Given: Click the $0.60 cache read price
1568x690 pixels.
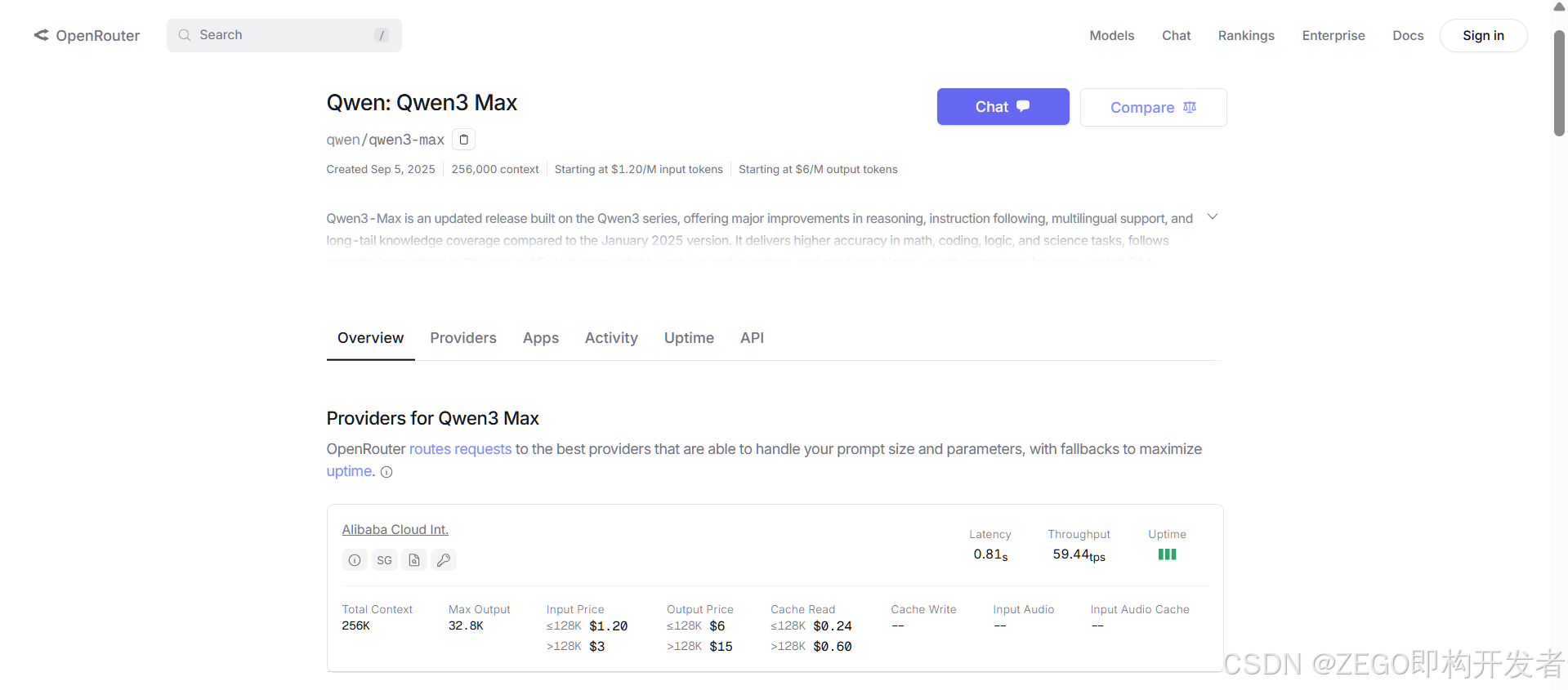Looking at the screenshot, I should click(x=833, y=646).
